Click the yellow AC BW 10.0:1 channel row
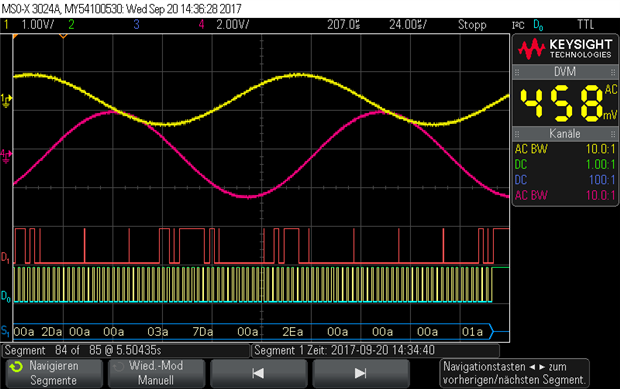 coord(565,149)
